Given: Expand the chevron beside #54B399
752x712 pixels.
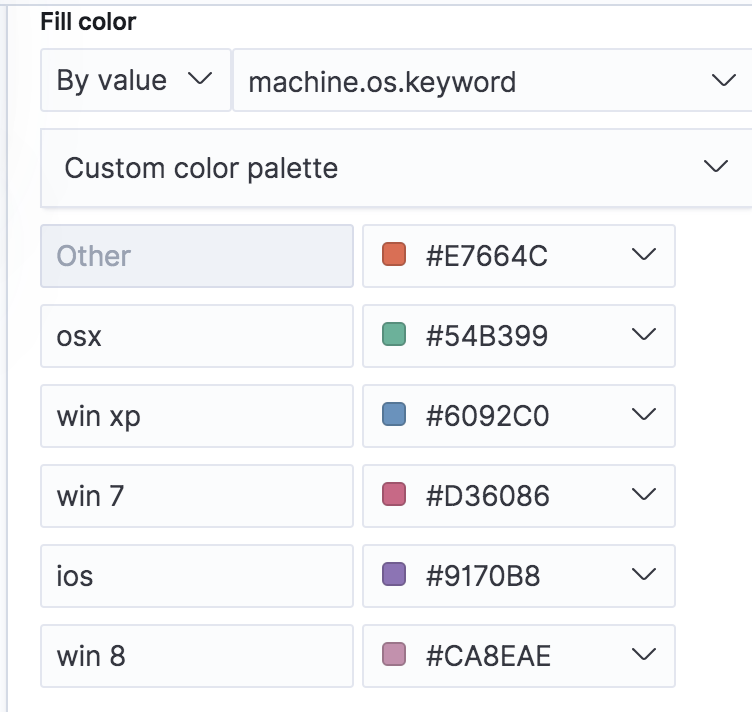Looking at the screenshot, I should [x=645, y=335].
